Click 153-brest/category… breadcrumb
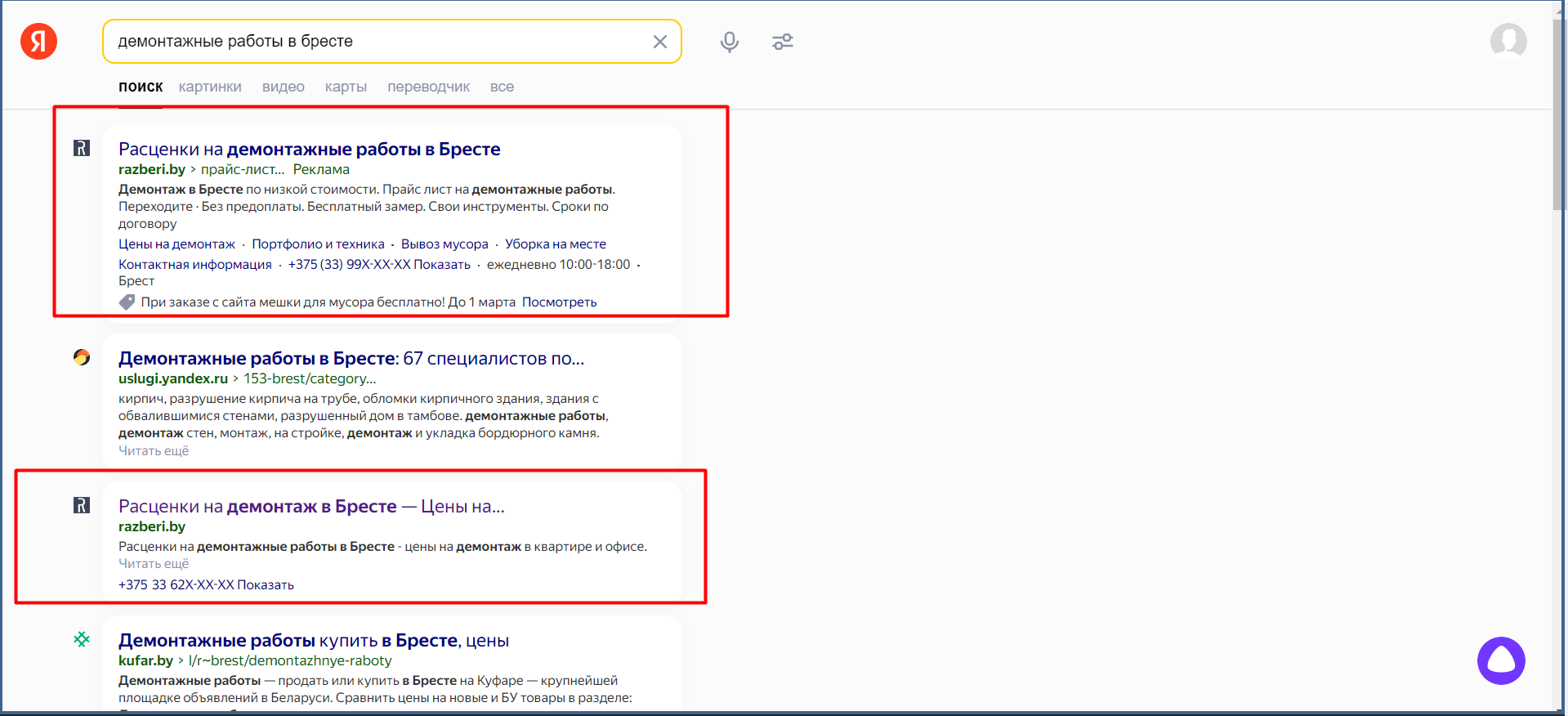Image resolution: width=1568 pixels, height=716 pixels. coord(310,378)
